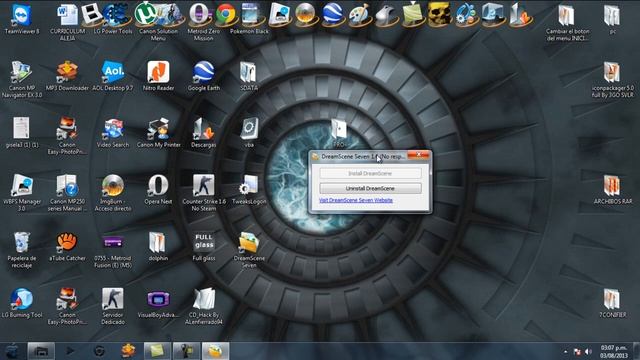Switch to DreamScene Seven taskbar button
Viewport: 640px width, 360px height.
point(216,351)
